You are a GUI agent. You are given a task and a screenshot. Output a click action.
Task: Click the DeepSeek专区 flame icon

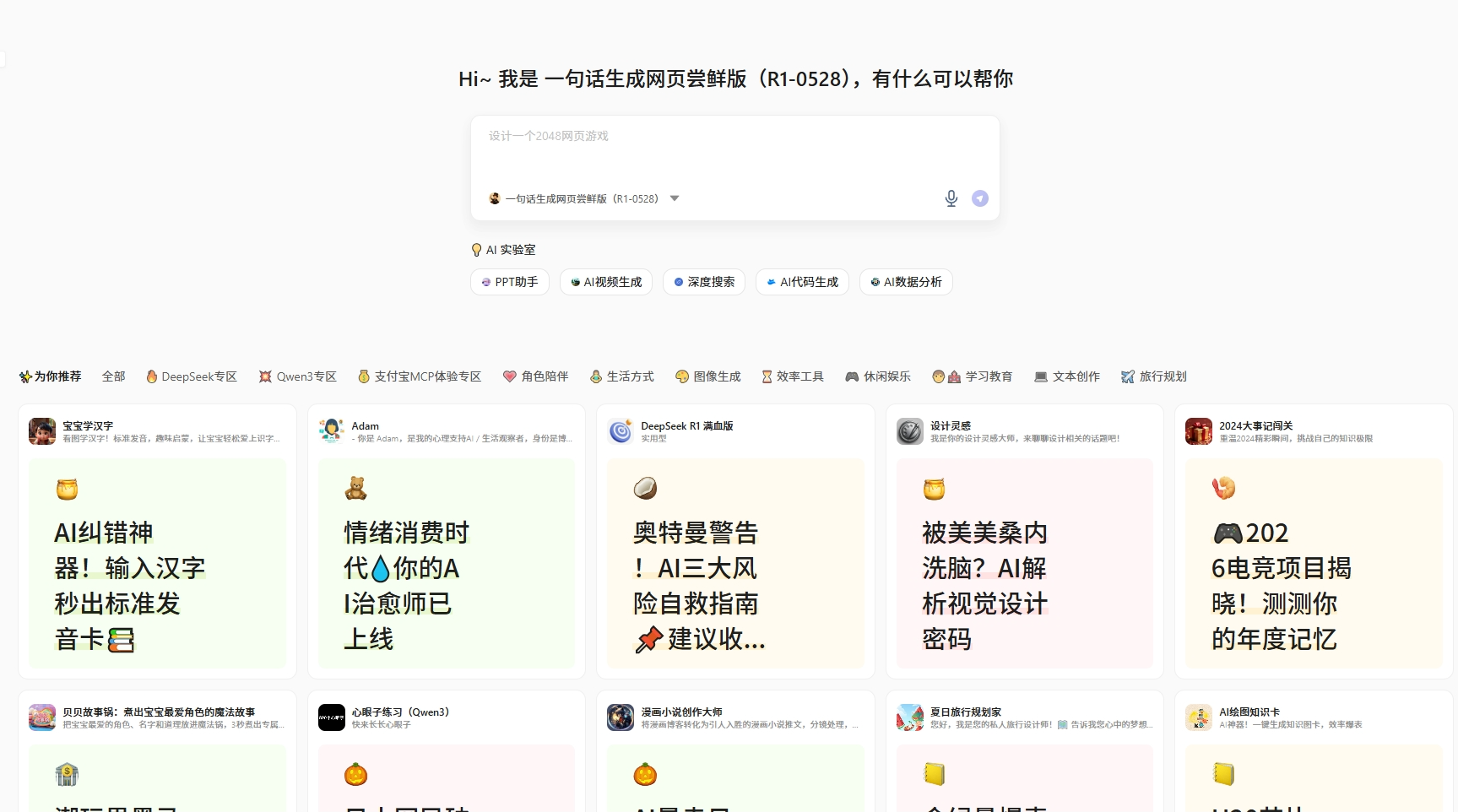tap(152, 376)
